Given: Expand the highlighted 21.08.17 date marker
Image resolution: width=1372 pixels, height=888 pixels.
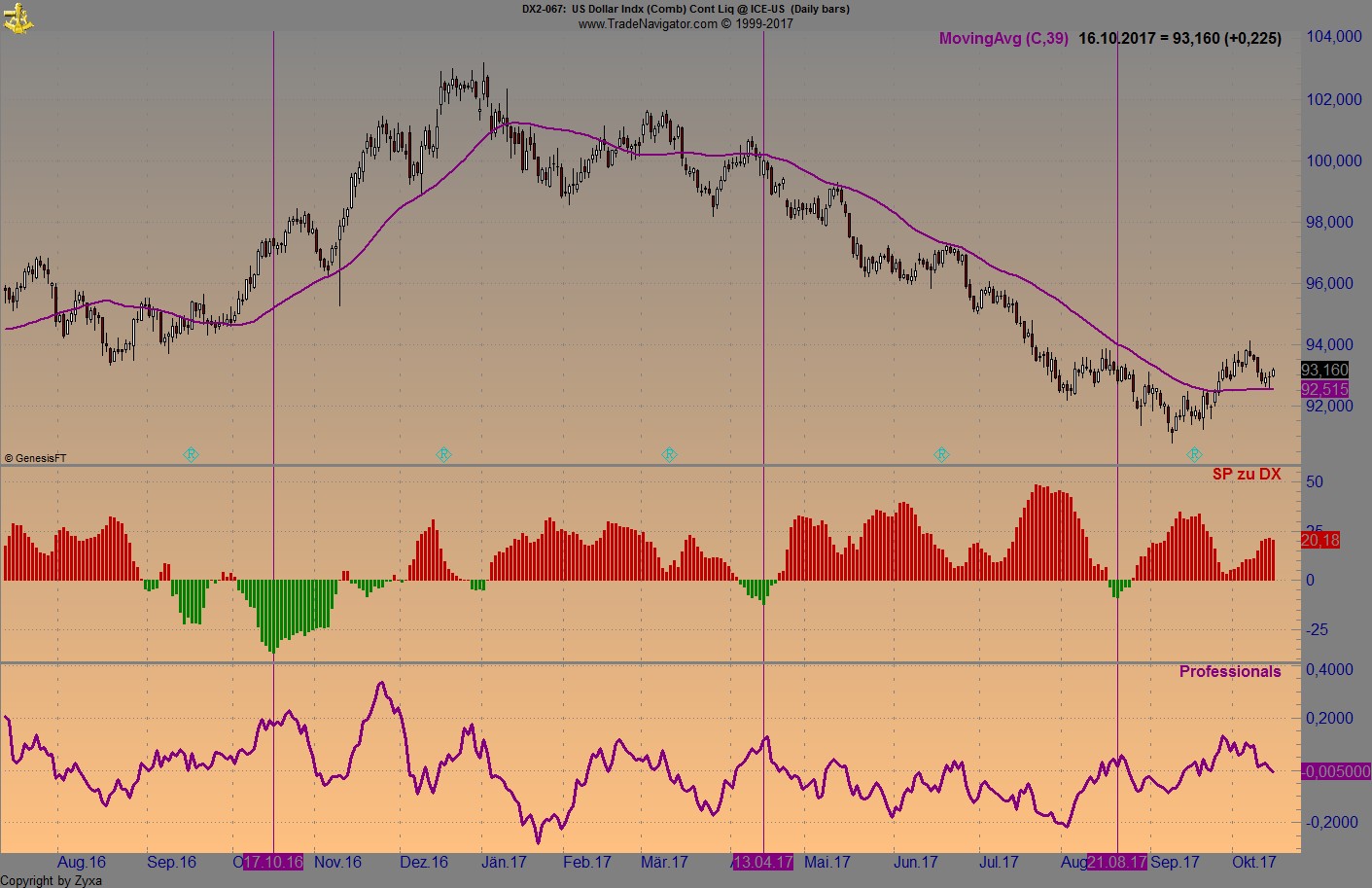Looking at the screenshot, I should click(1116, 862).
